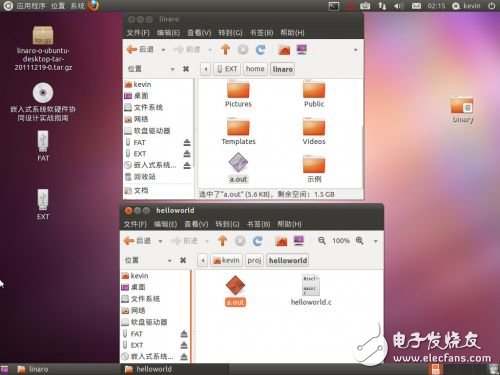Click Computer icon in helloworld toolbar
This screenshot has height=375, width=500.
tap(299, 241)
